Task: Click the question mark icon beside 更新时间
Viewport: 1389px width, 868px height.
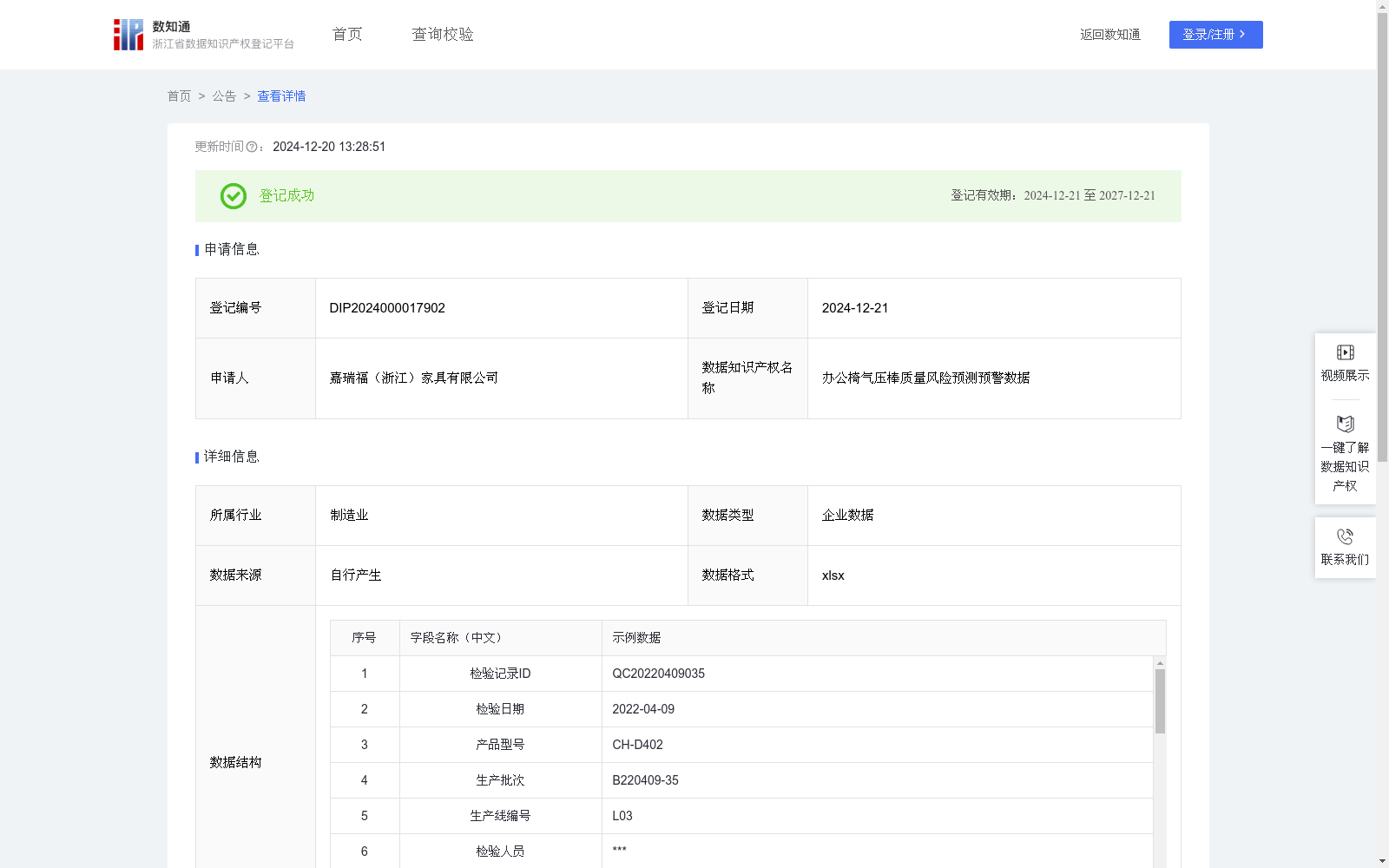Action: [x=252, y=147]
